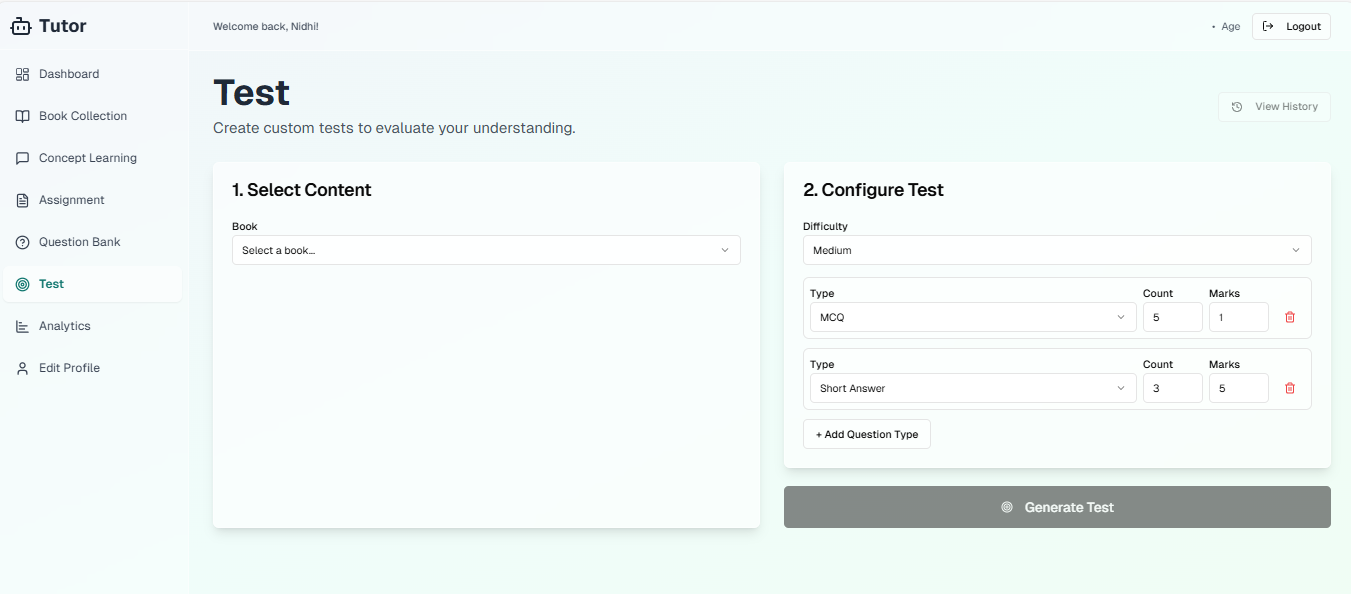Image resolution: width=1351 pixels, height=594 pixels.
Task: Open Book Collection via its book icon
Action: tap(21, 115)
